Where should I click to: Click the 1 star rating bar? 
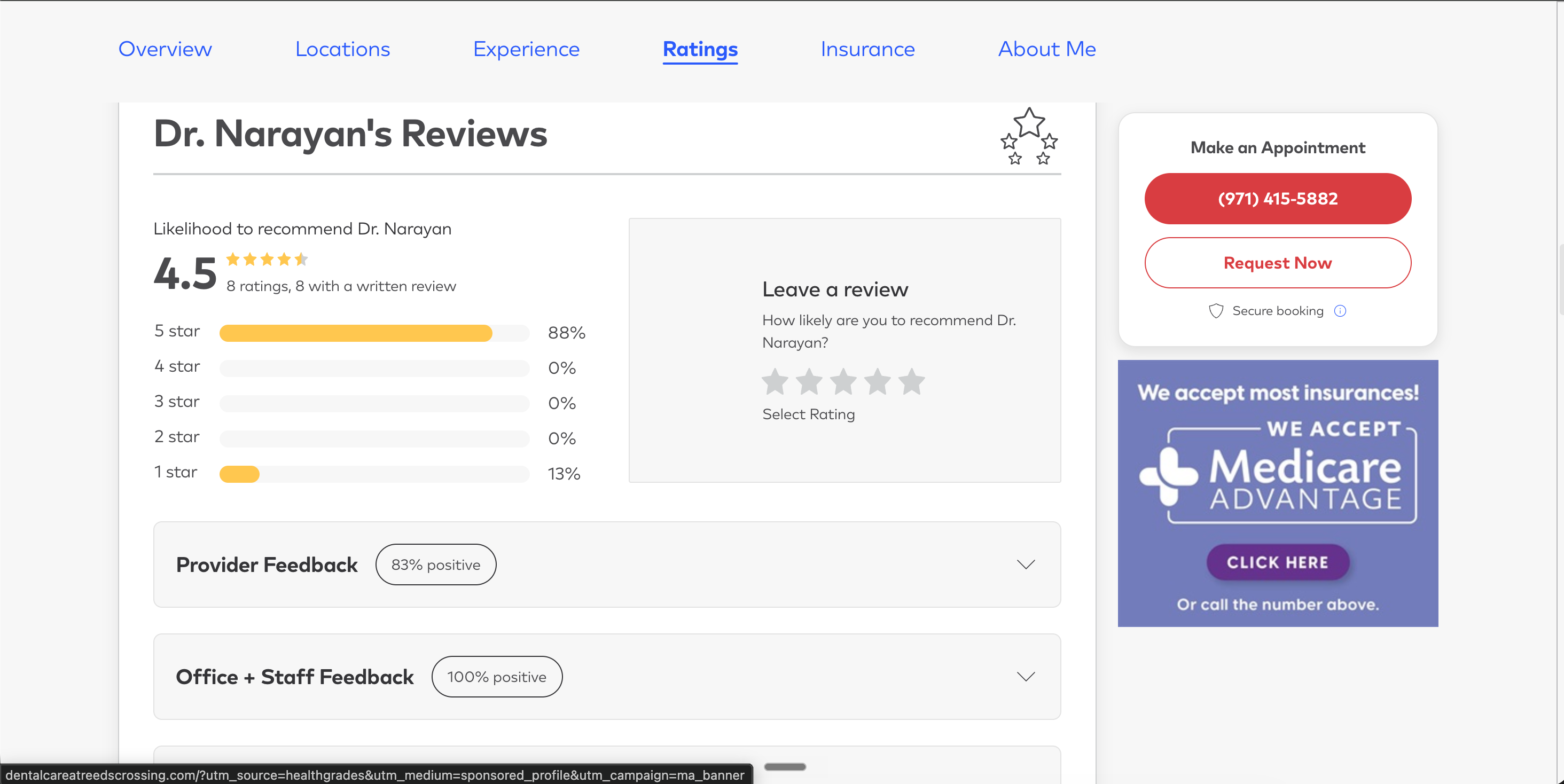(374, 474)
